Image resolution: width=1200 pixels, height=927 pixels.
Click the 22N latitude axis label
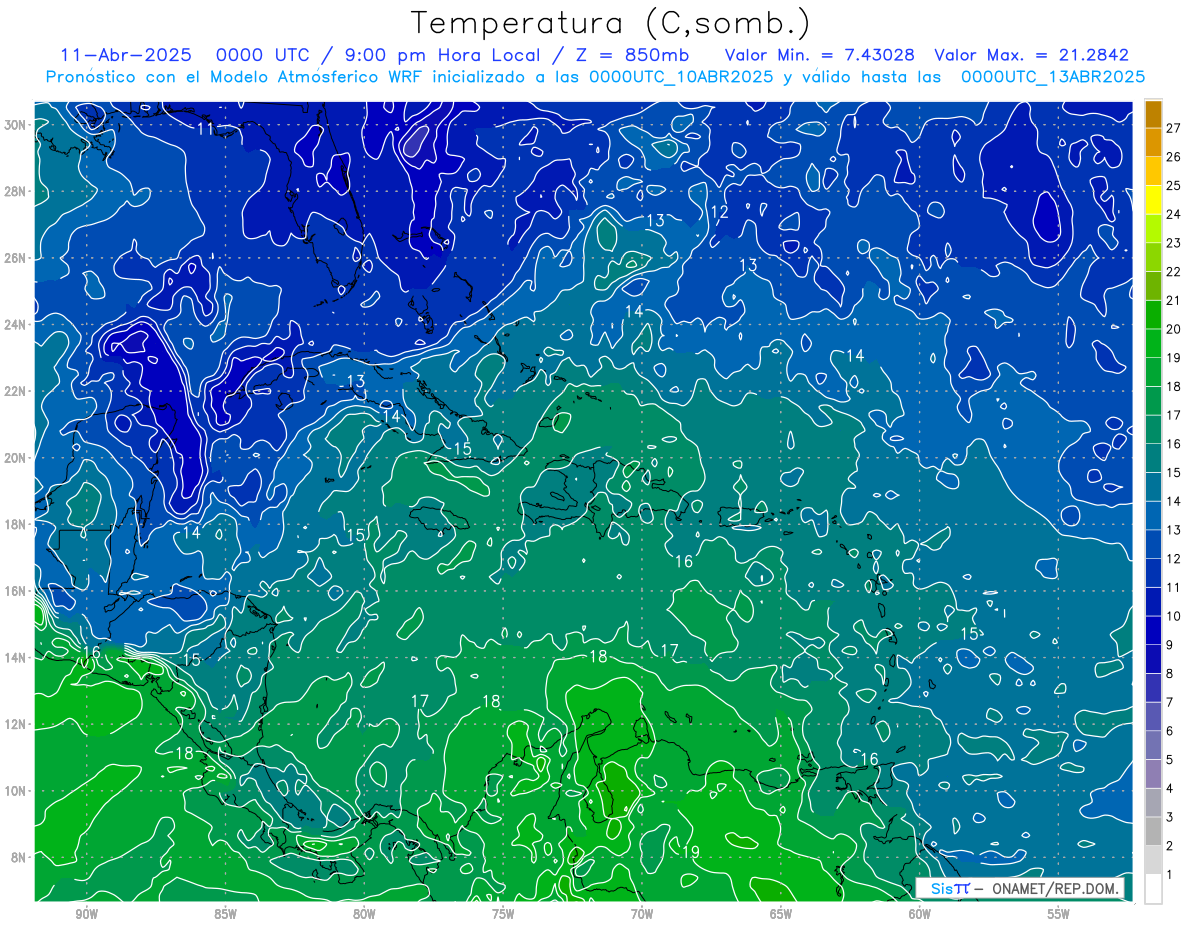click(x=15, y=391)
